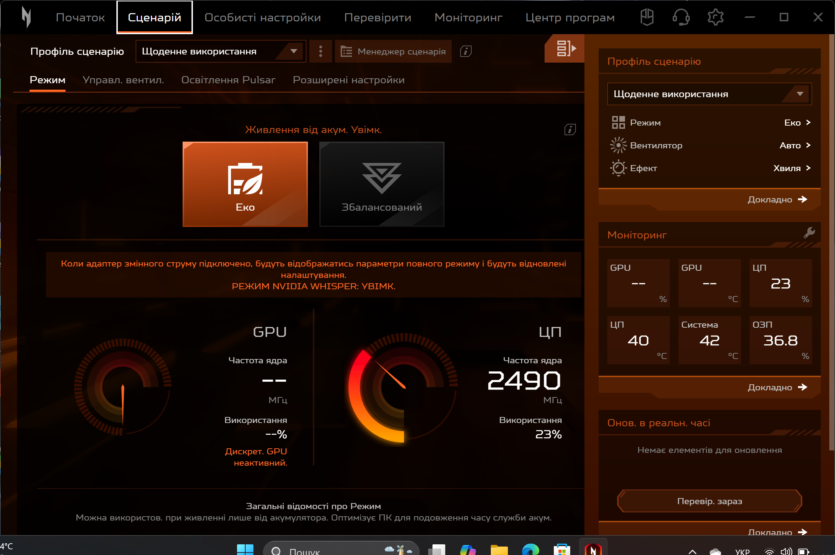835x555 pixels.
Task: Open the support headset icon
Action: click(681, 18)
